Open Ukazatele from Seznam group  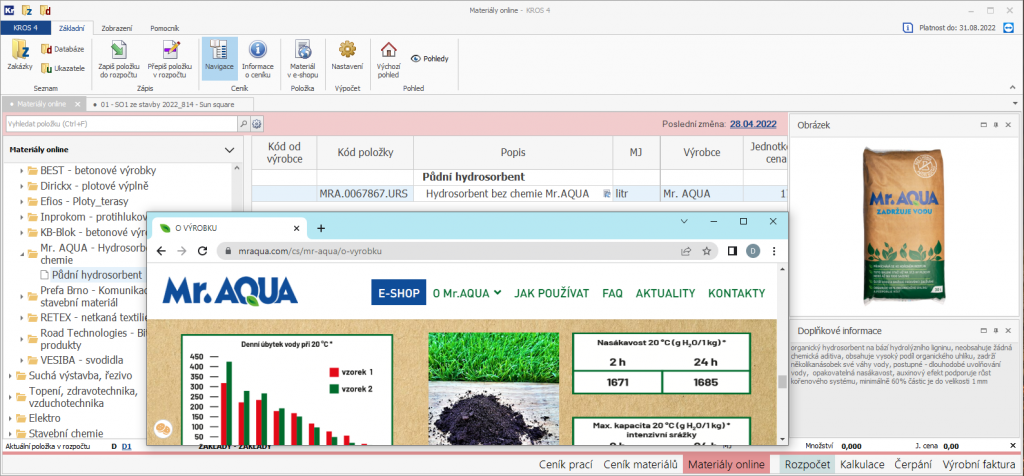pos(63,68)
